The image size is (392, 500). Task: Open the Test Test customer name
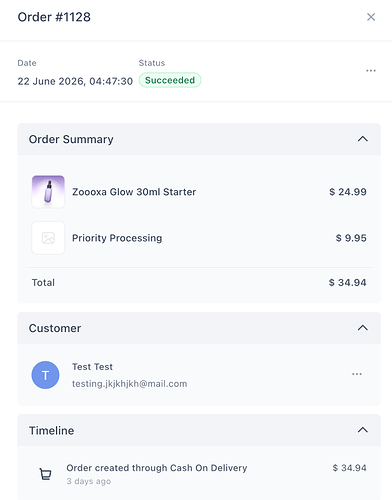click(x=92, y=367)
